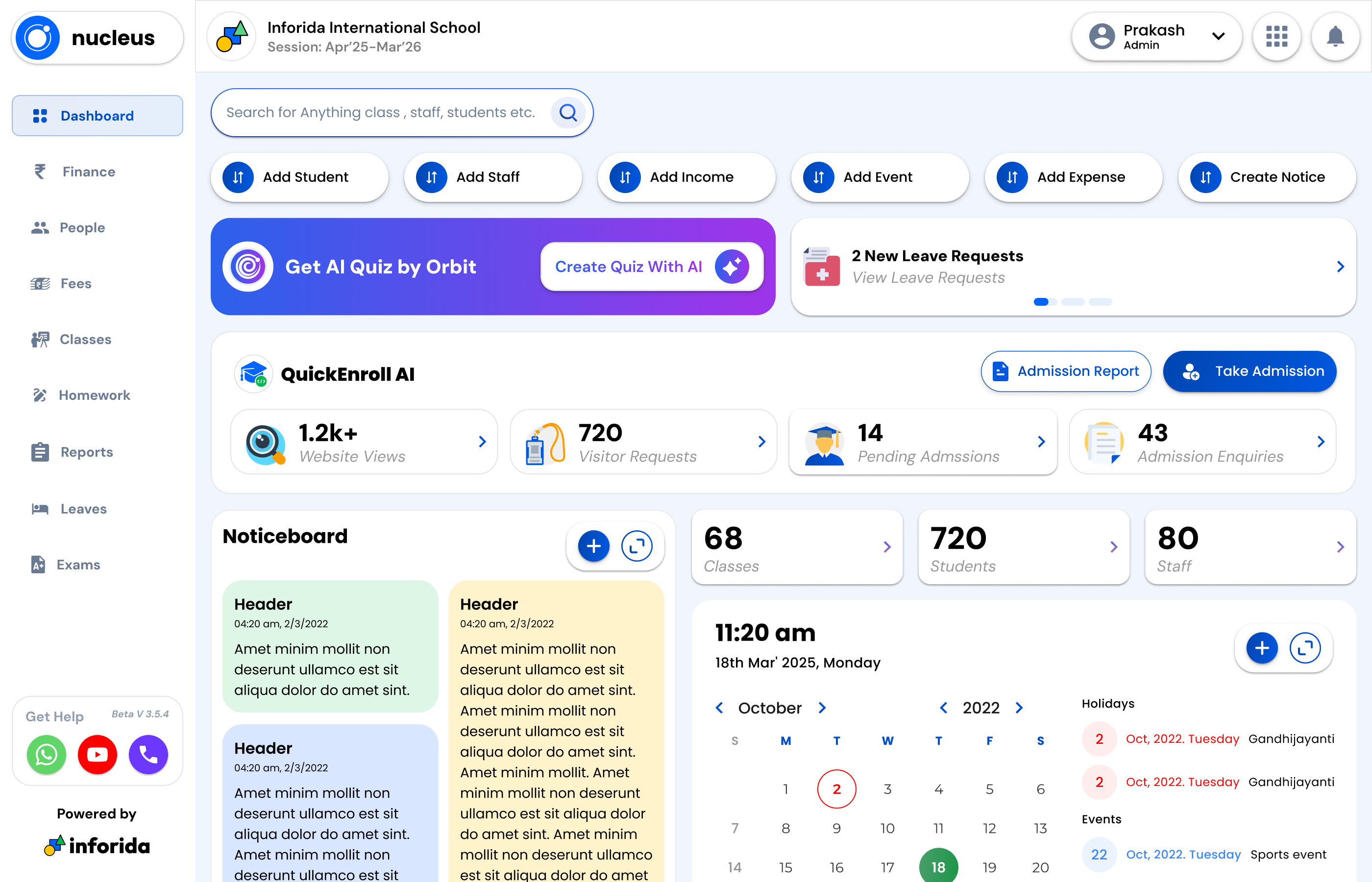Go to previous year using 2022 chevron

943,708
